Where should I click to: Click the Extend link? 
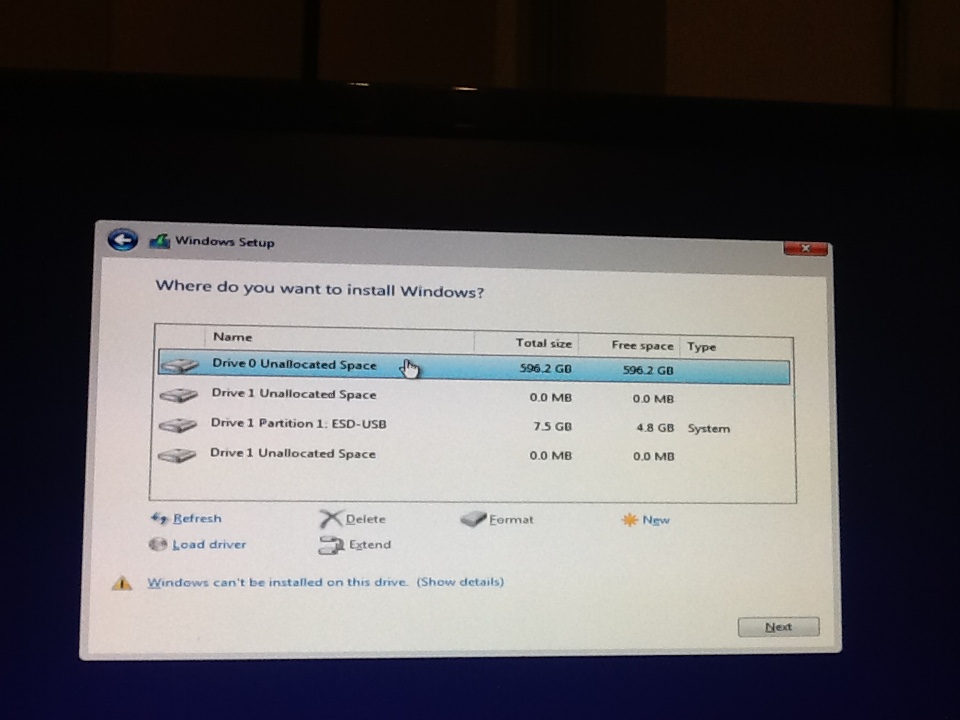pyautogui.click(x=370, y=544)
